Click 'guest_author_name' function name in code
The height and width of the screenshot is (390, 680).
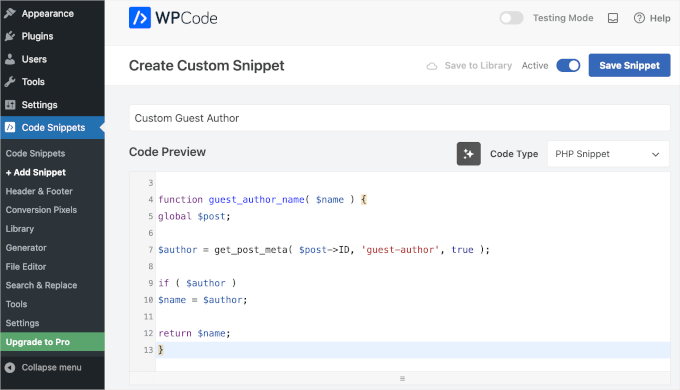pos(256,200)
